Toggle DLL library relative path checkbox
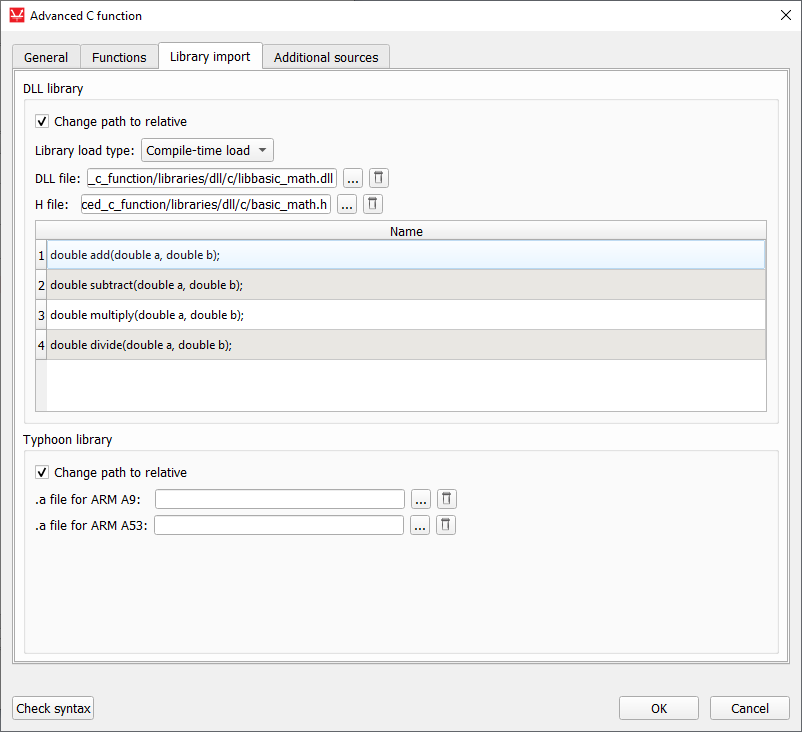 [42, 122]
